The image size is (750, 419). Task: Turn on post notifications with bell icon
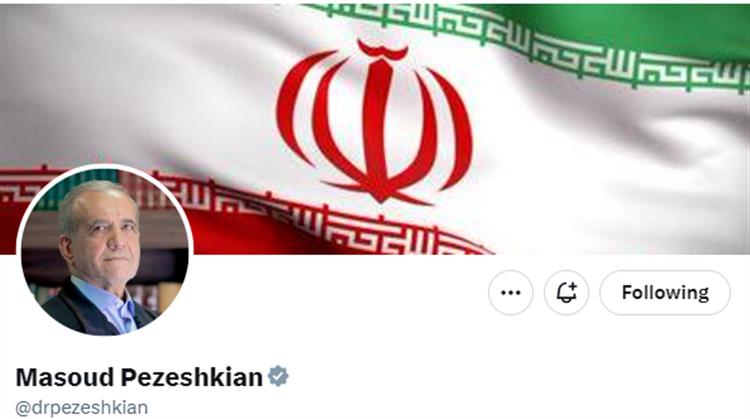566,292
